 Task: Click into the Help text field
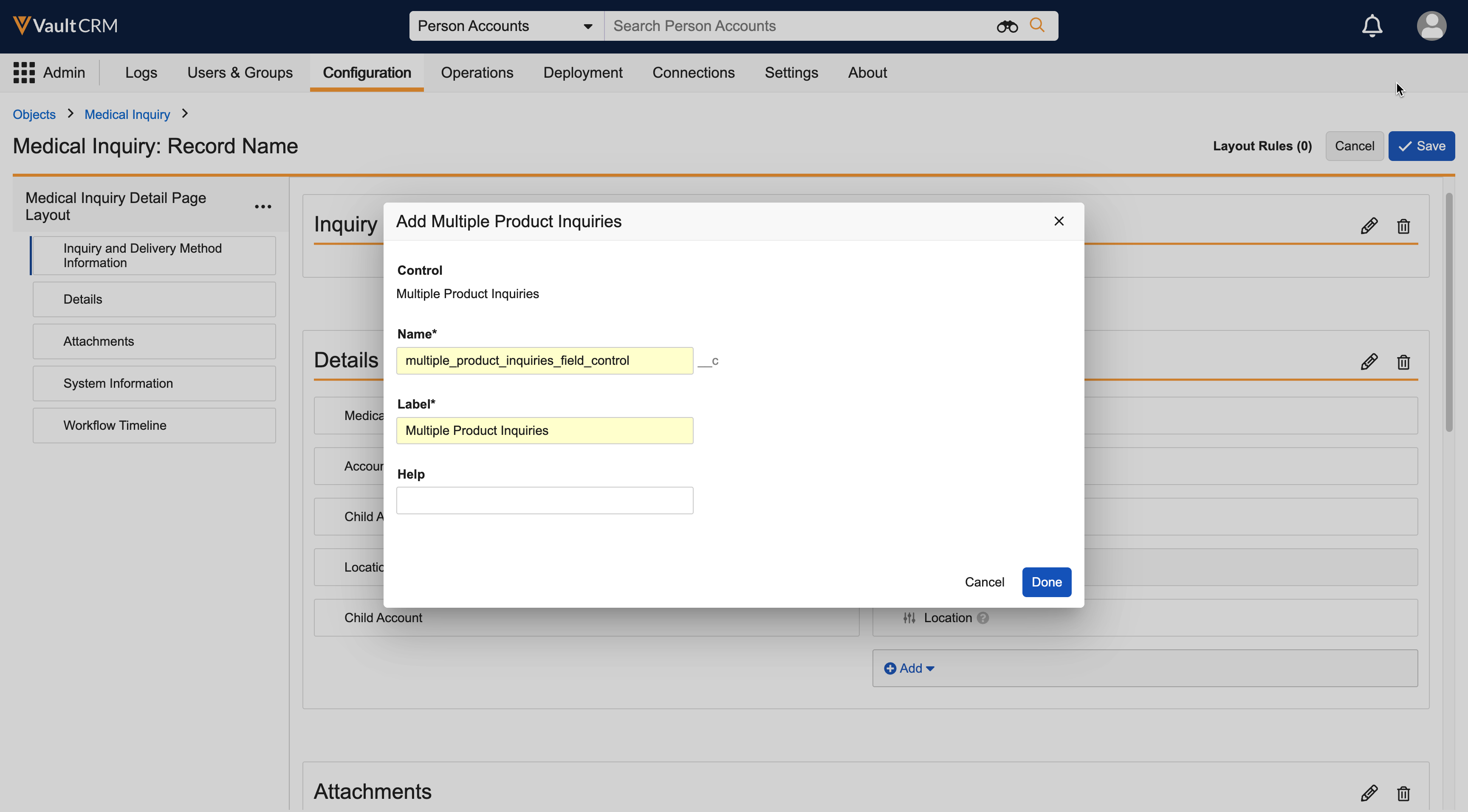coord(544,500)
